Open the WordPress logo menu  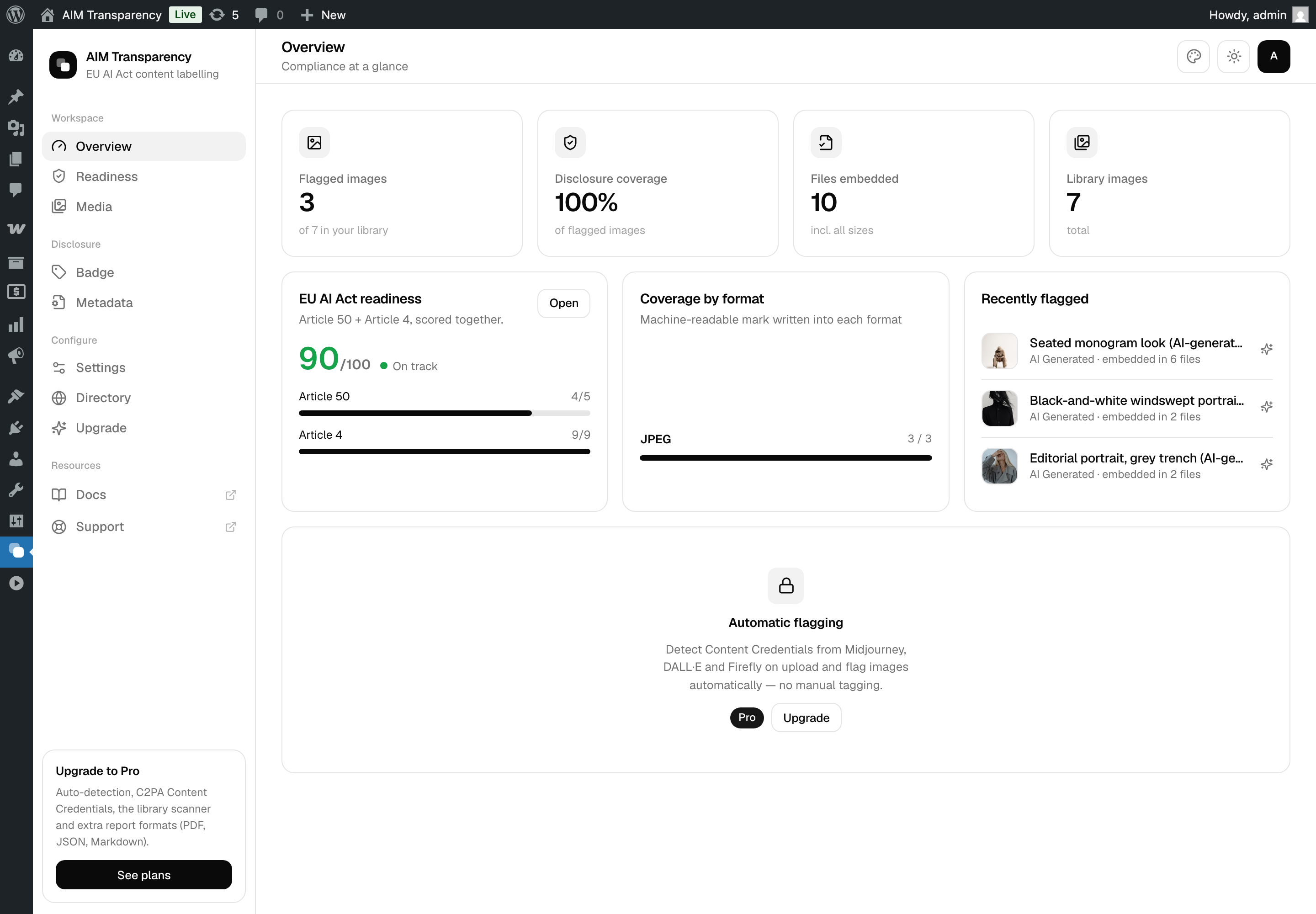[x=16, y=14]
